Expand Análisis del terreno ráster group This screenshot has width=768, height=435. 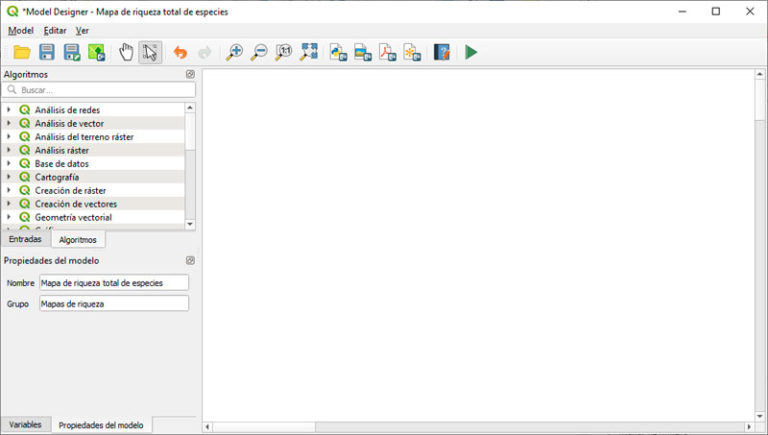pos(9,137)
